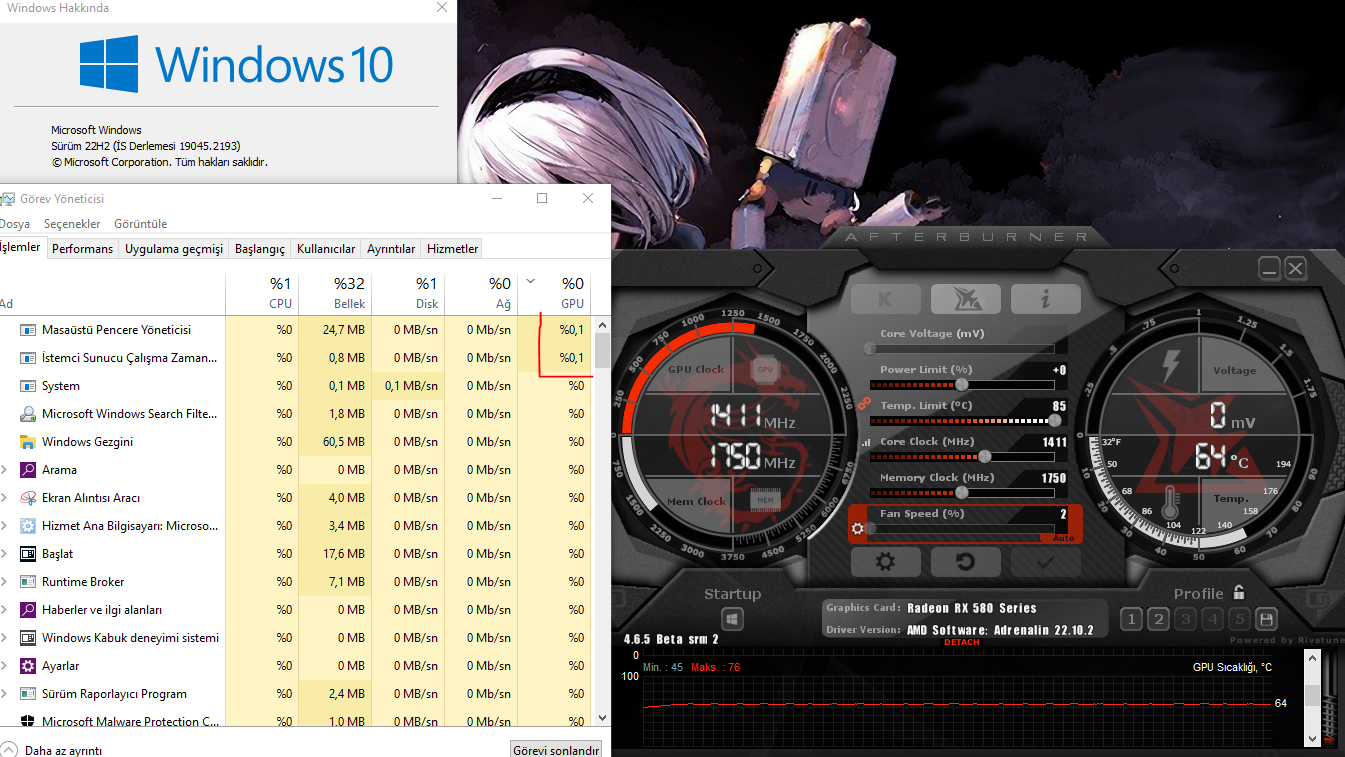Expand the Ekran Alıntısı Aracı process group
1345x757 pixels.
pyautogui.click(x=4, y=498)
